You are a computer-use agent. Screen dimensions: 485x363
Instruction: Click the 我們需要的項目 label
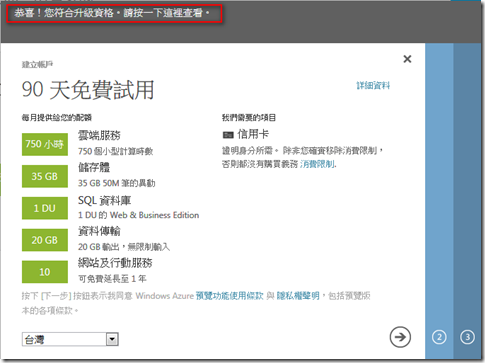(x=249, y=117)
